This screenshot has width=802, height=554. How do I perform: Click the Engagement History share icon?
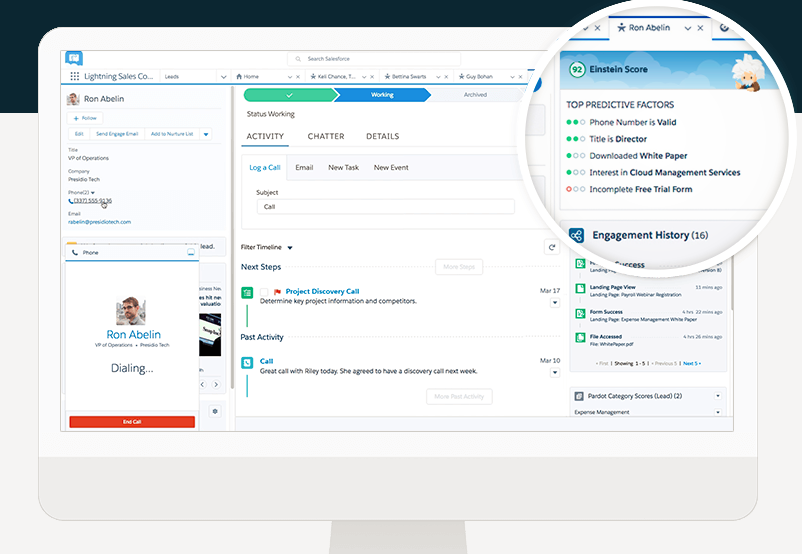tap(576, 235)
